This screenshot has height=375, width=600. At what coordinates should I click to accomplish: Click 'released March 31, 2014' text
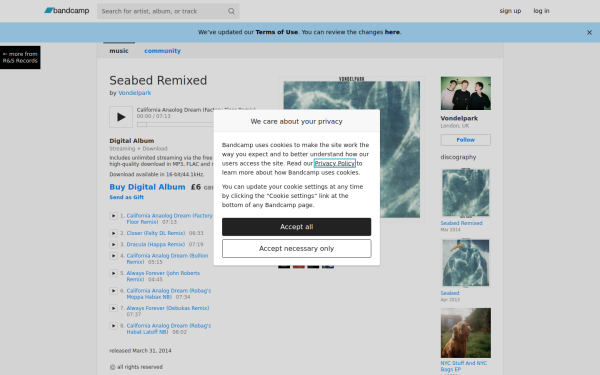point(140,351)
